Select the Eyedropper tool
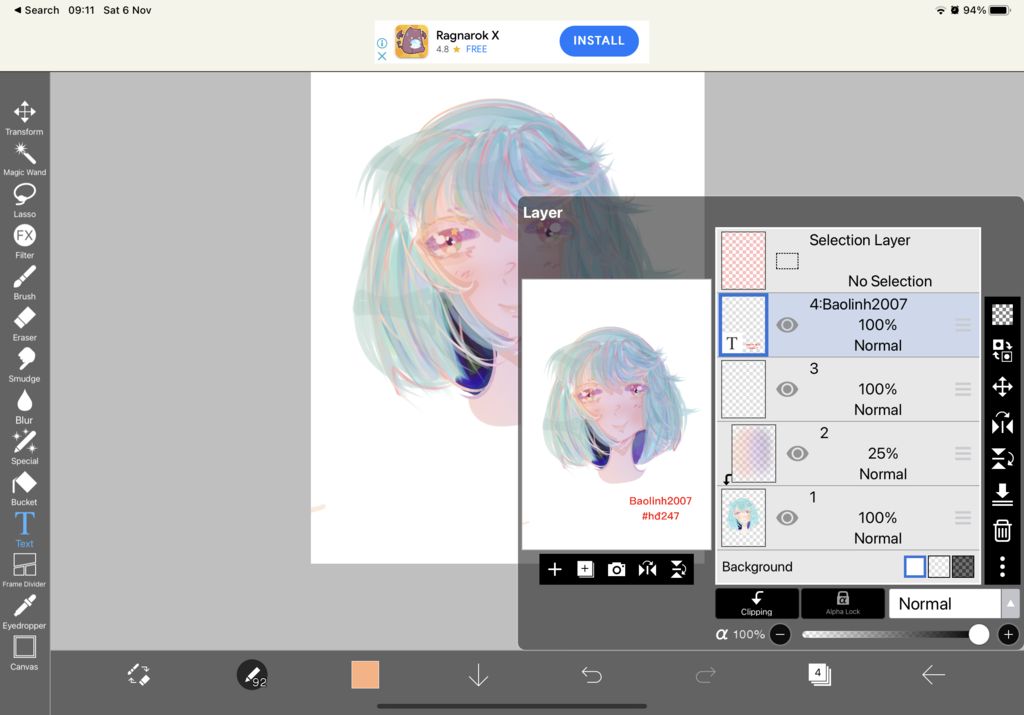 [x=24, y=612]
